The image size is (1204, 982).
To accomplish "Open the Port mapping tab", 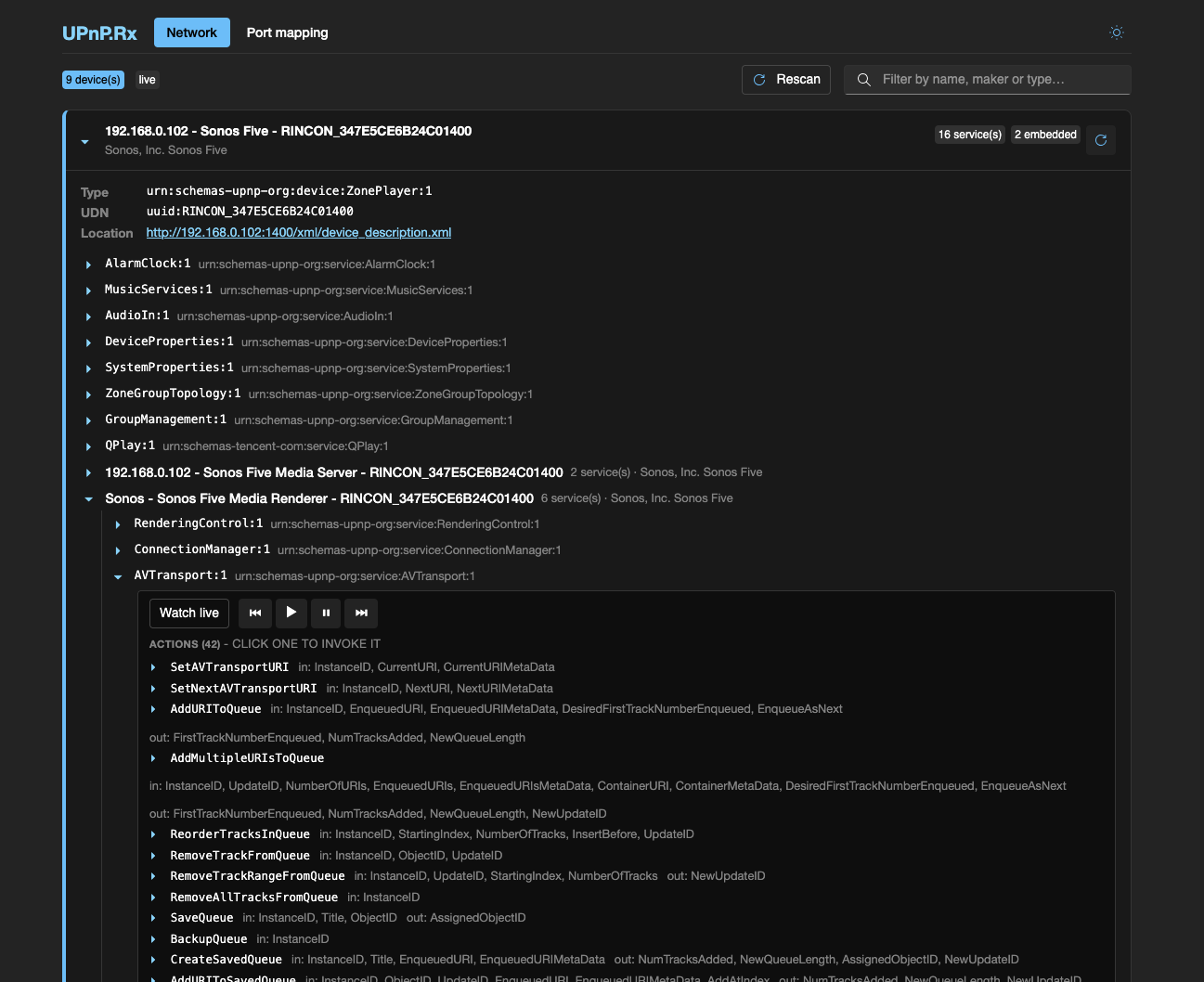I will (287, 32).
